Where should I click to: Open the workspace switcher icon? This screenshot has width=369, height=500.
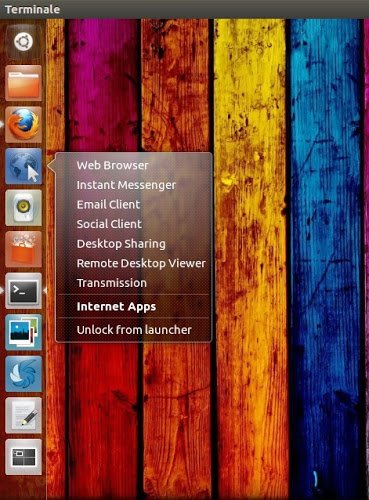(23, 457)
